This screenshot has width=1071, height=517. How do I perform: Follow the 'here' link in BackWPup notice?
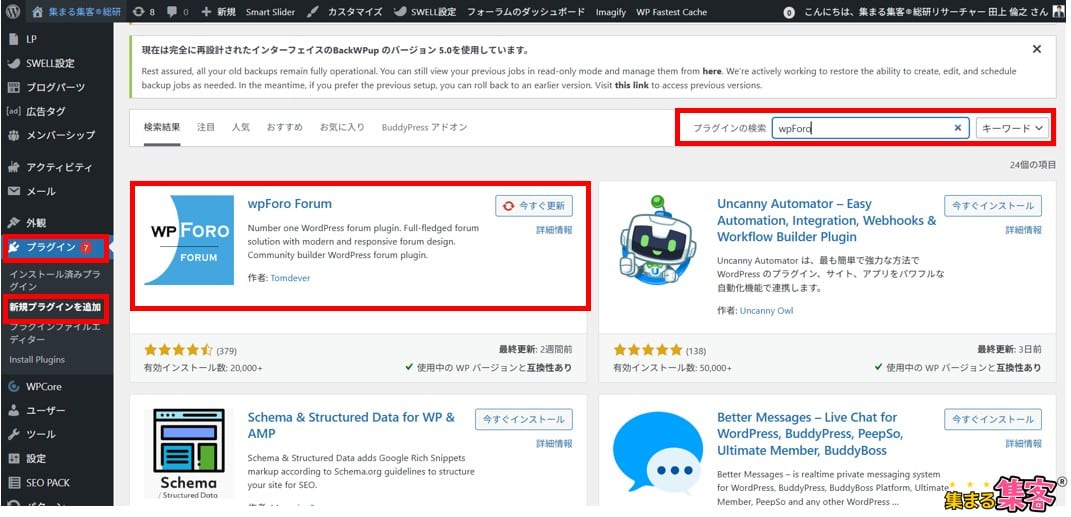pos(712,71)
